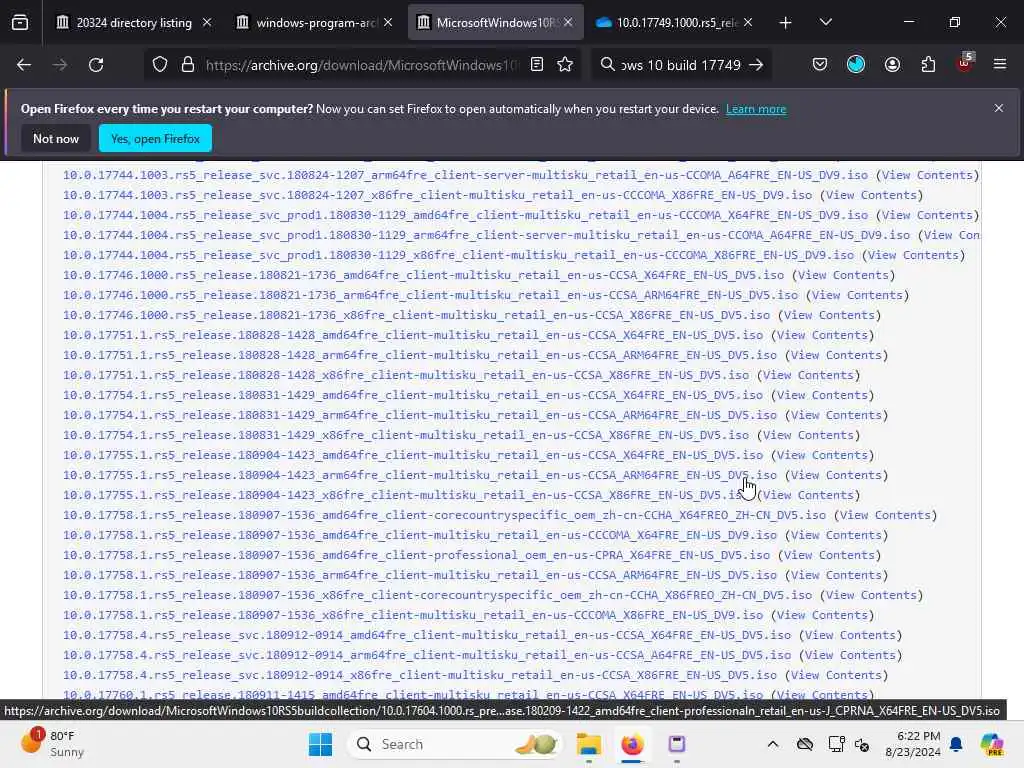1024x768 pixels.
Task: Toggle reader view icon in address bar
Action: (x=537, y=64)
